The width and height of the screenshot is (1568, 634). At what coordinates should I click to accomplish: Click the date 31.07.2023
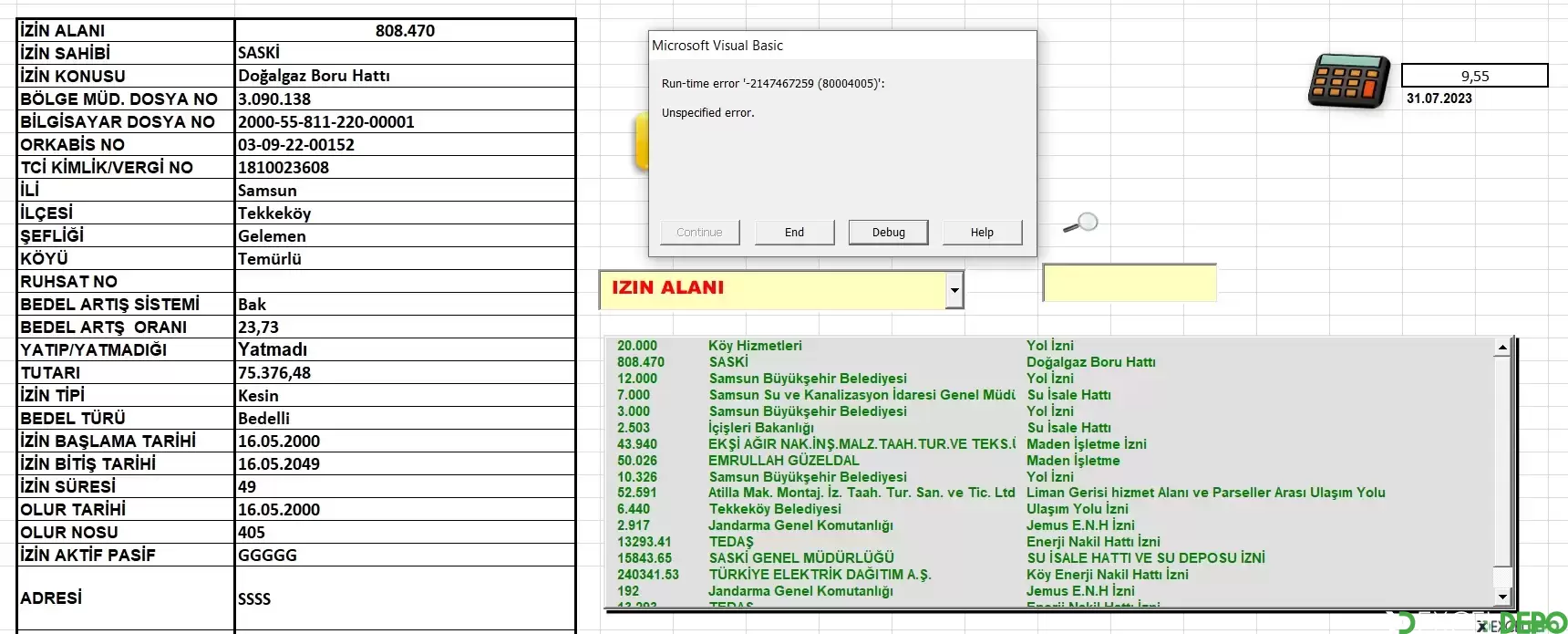coord(1439,99)
